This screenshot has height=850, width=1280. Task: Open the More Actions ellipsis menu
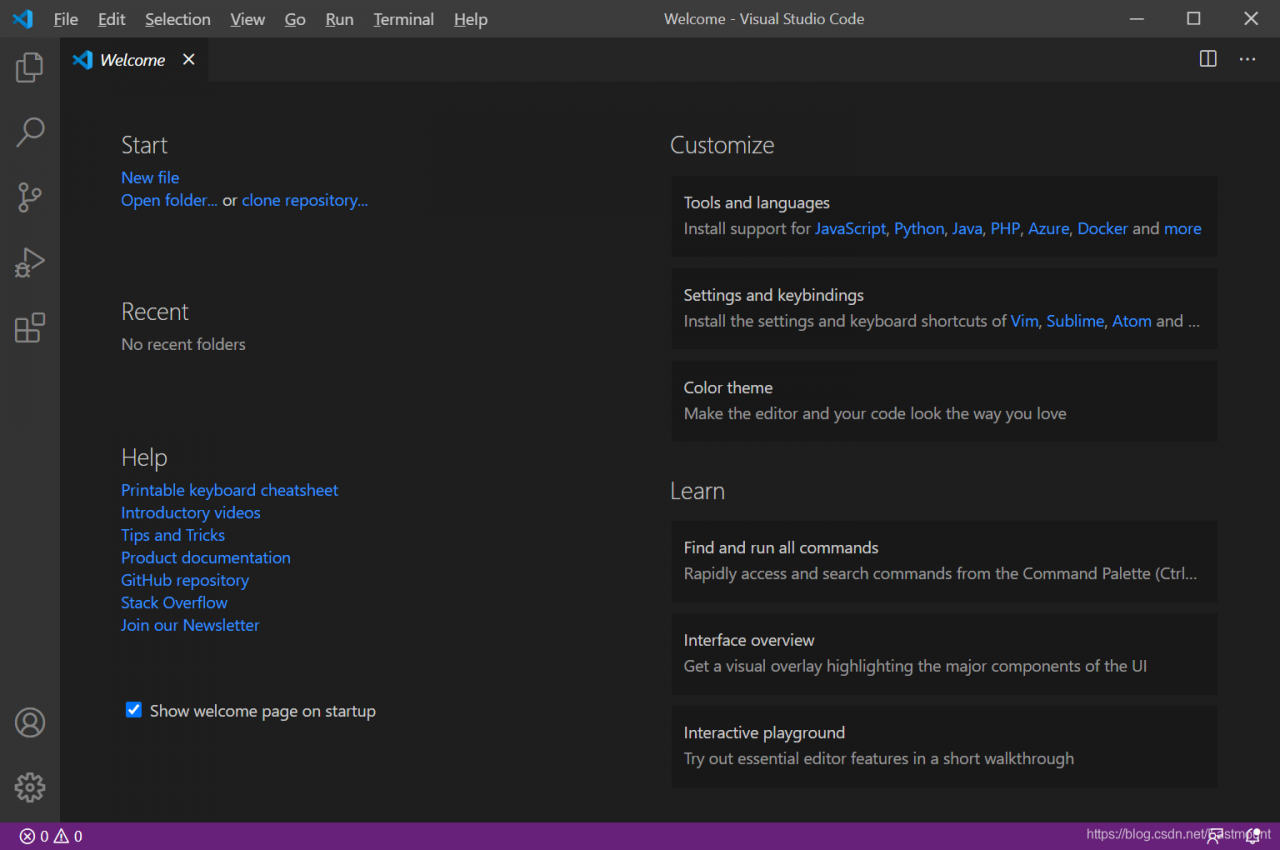coord(1247,59)
